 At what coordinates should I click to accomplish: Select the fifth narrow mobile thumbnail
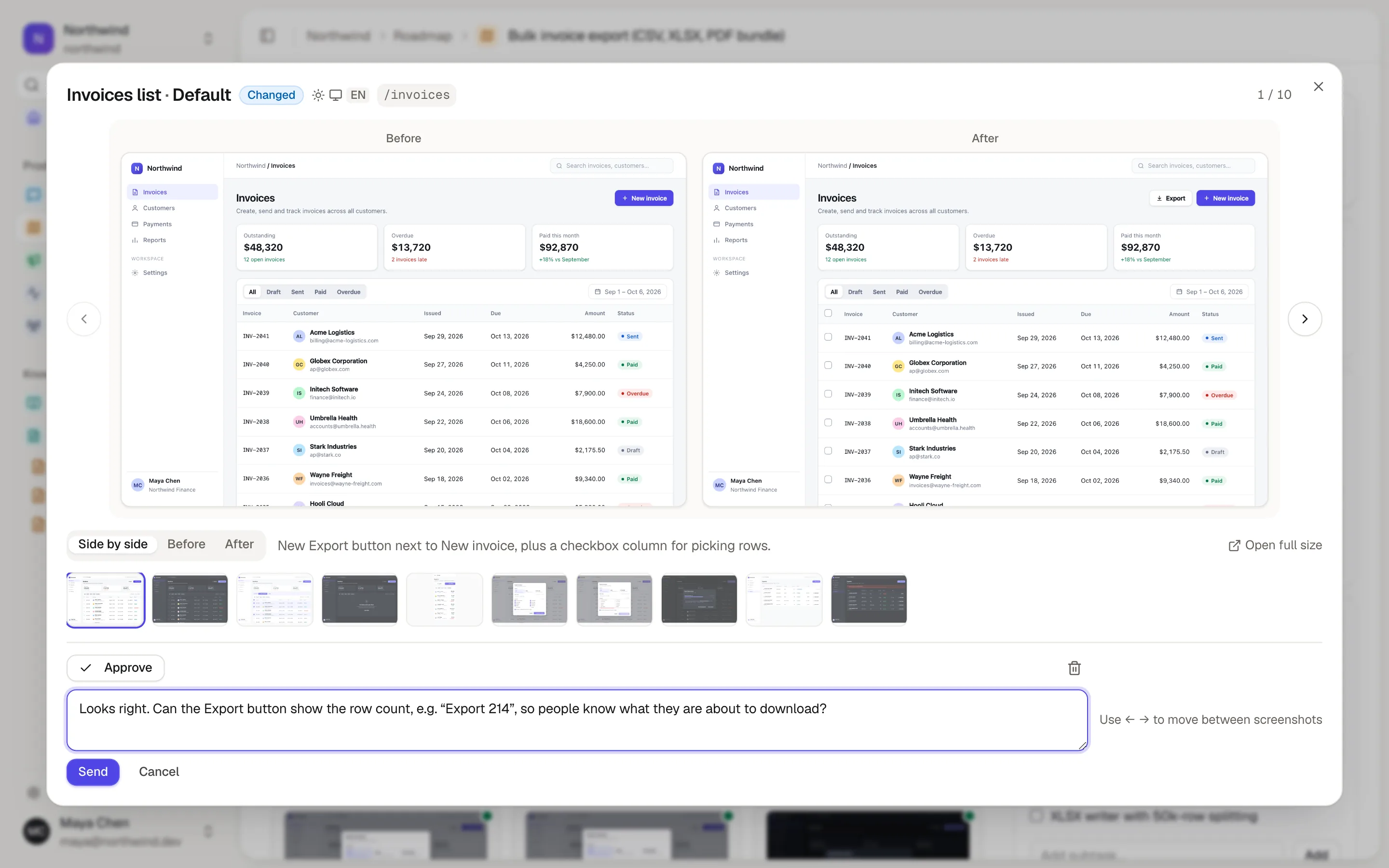[445, 599]
